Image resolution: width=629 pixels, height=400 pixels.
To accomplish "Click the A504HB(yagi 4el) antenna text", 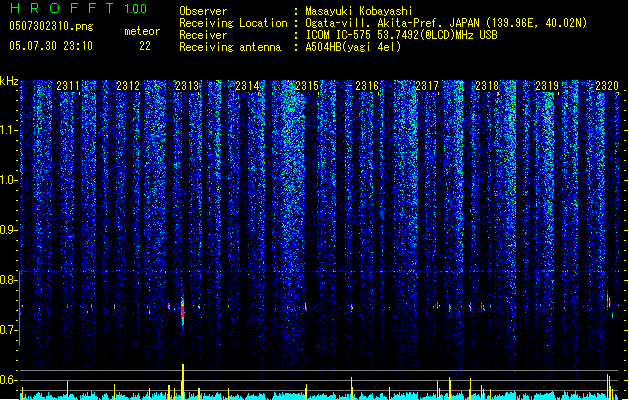I will pos(353,47).
